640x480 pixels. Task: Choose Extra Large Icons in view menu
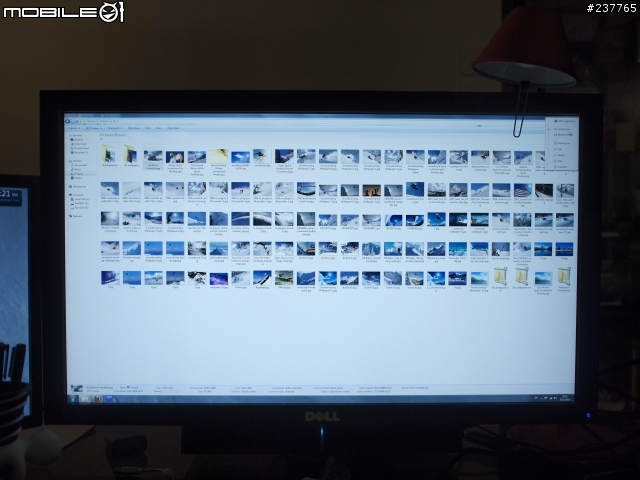point(565,121)
